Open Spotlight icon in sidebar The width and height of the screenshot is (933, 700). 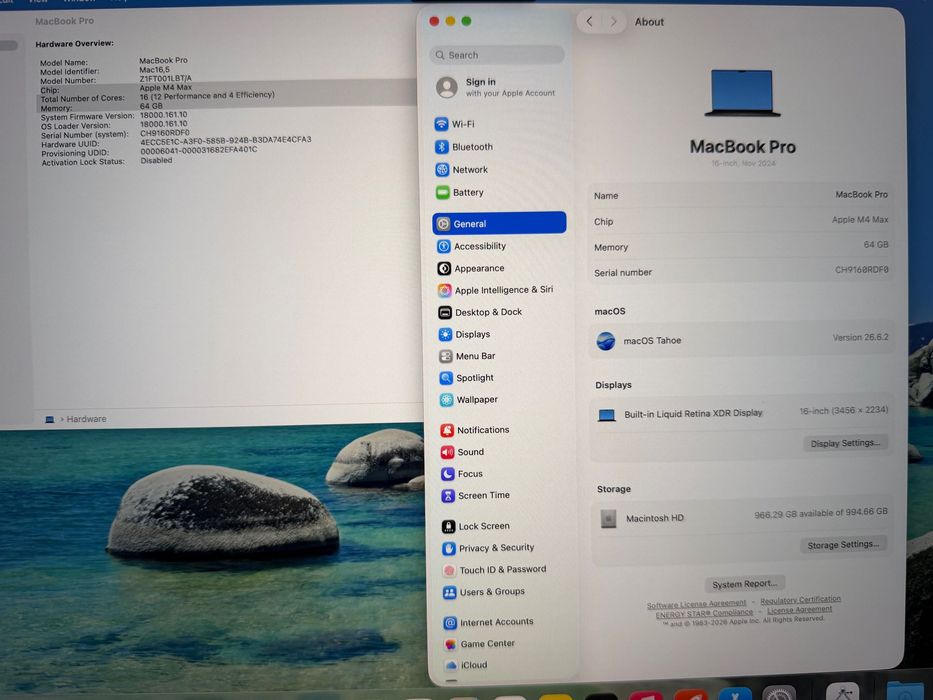tap(446, 378)
